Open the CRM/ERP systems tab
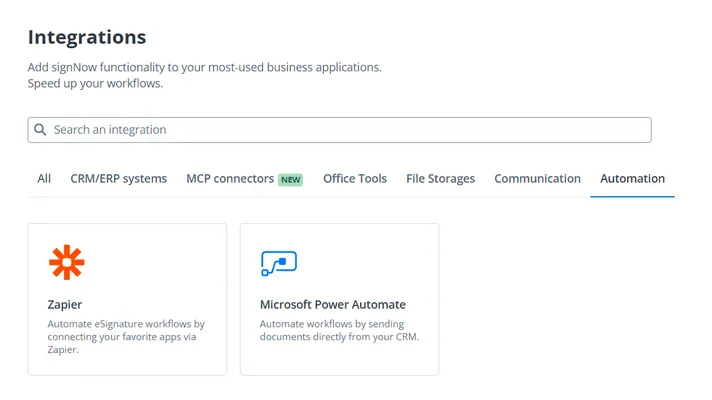 [119, 179]
